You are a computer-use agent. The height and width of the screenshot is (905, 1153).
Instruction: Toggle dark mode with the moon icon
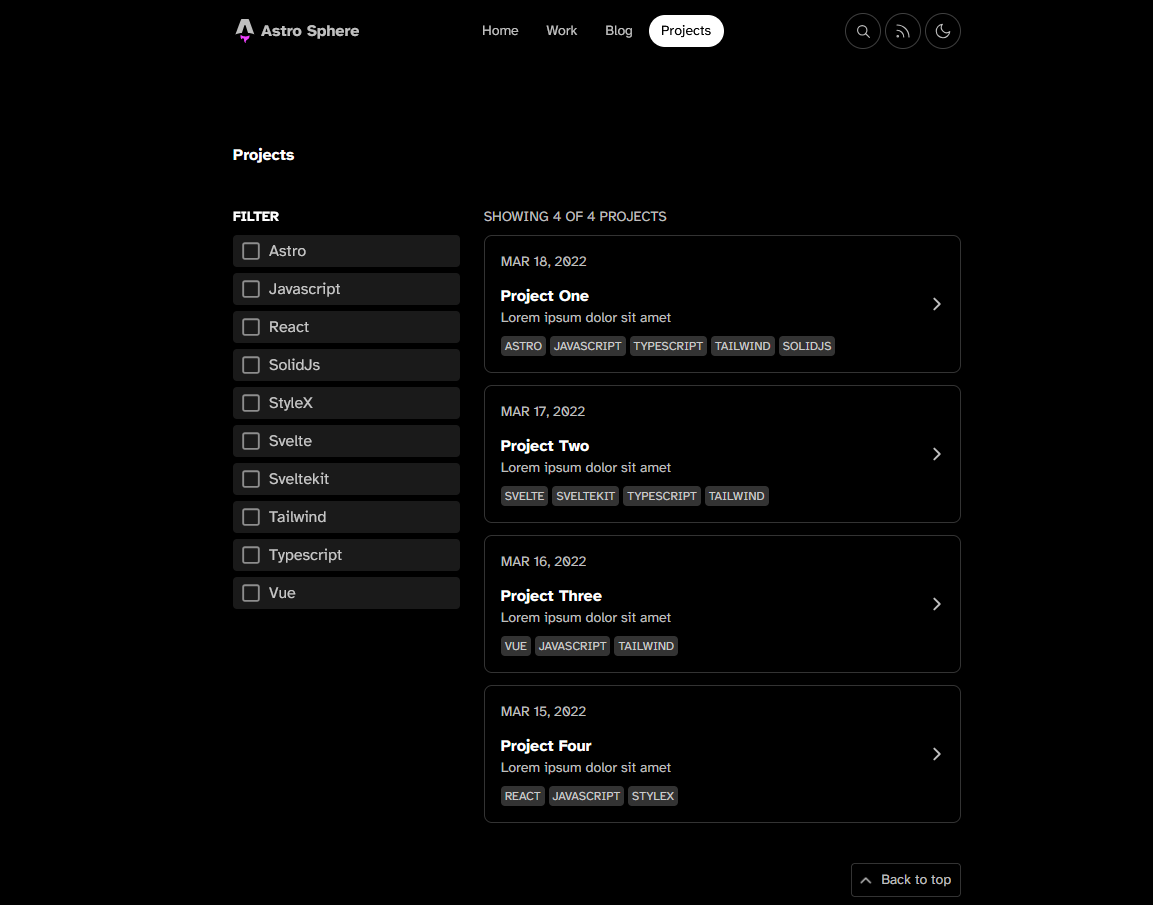(943, 31)
